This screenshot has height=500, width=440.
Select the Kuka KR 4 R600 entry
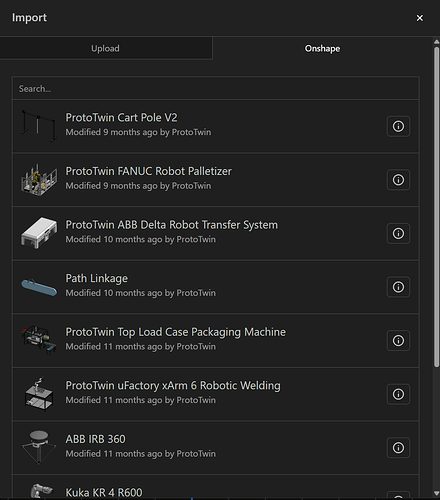point(216,487)
